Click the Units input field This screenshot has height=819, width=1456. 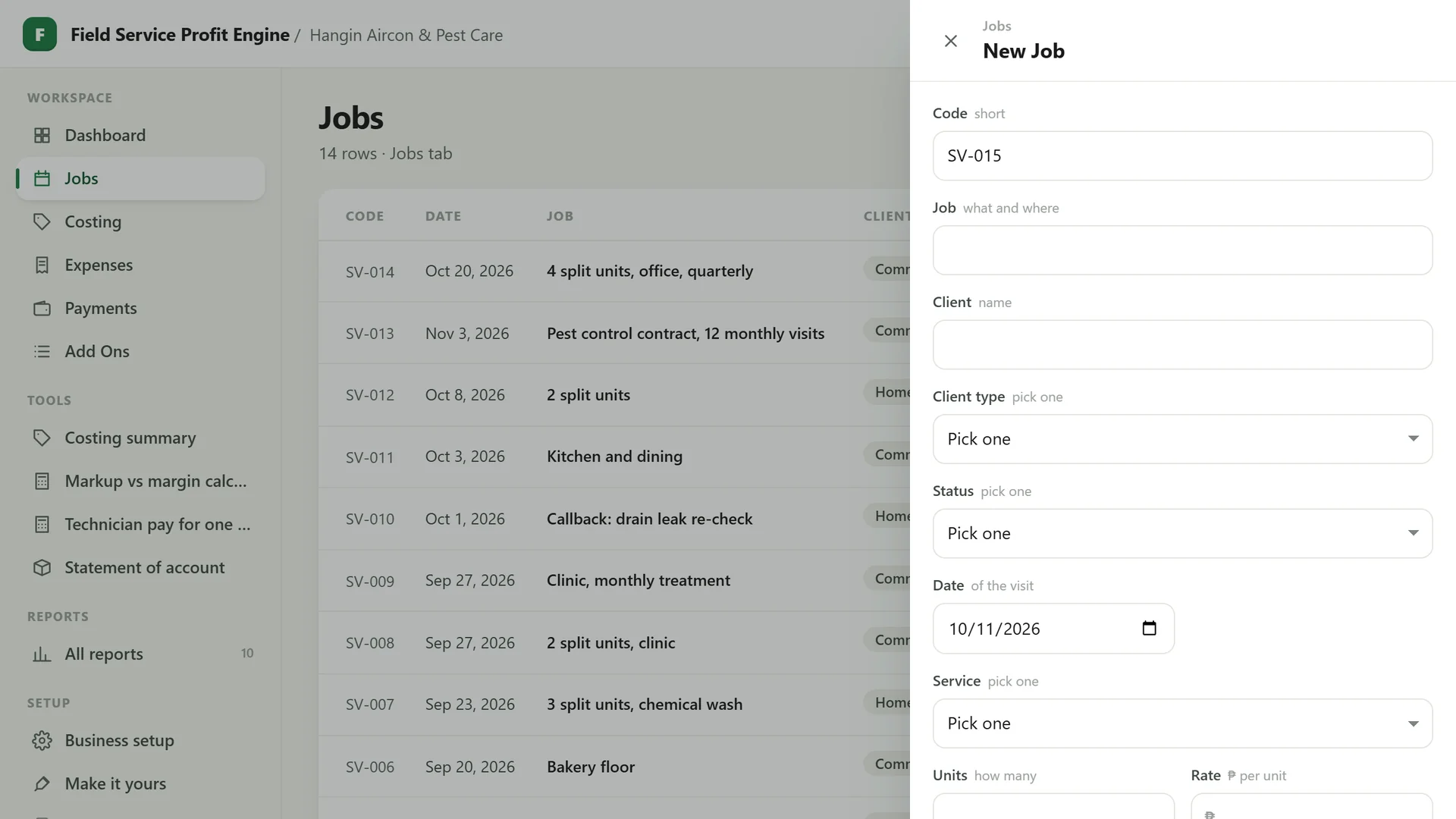(x=1053, y=806)
